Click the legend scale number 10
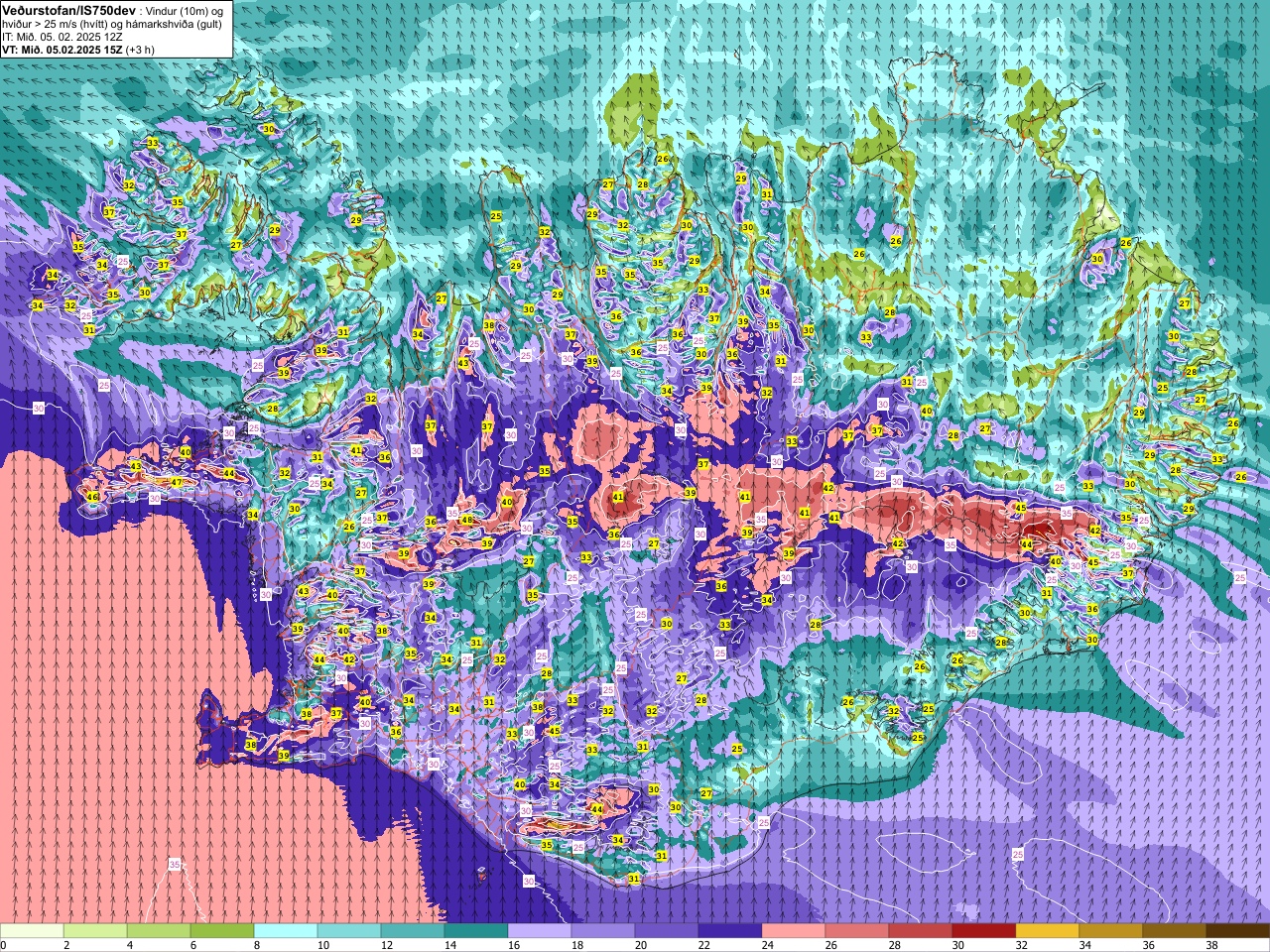This screenshot has width=1270, height=952. click(322, 945)
